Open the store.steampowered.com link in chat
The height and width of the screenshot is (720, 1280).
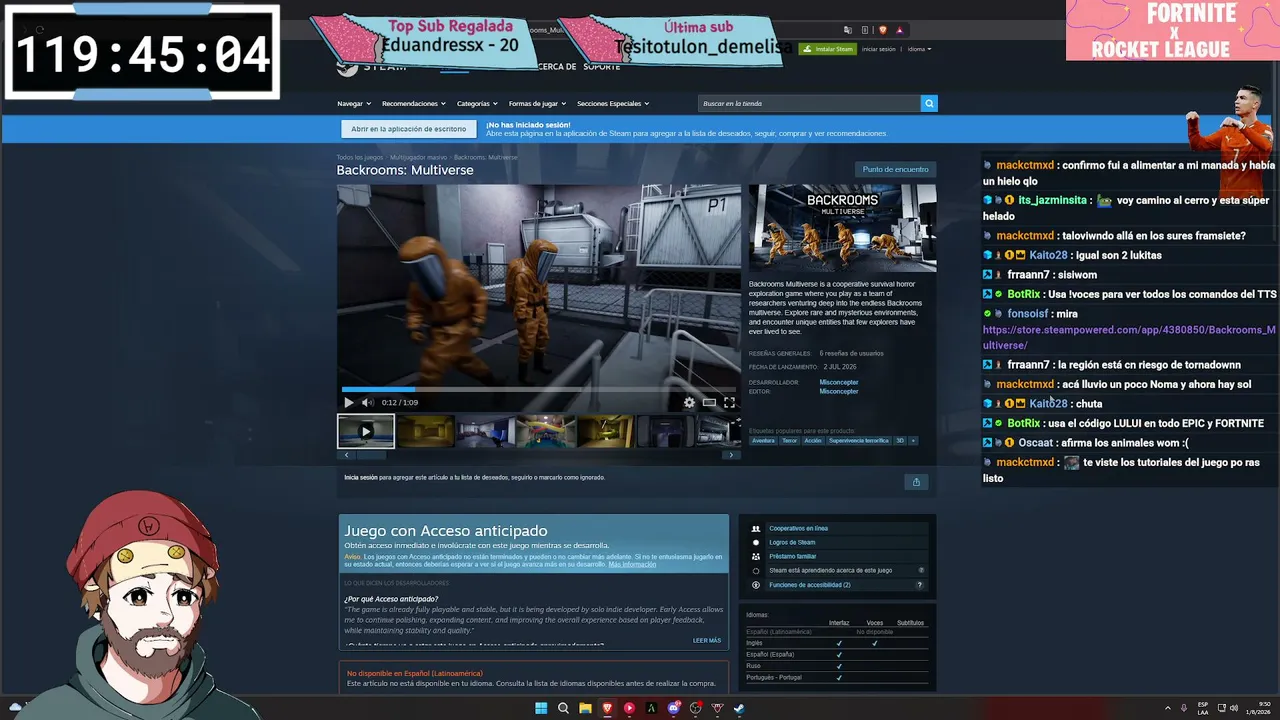(x=1129, y=337)
